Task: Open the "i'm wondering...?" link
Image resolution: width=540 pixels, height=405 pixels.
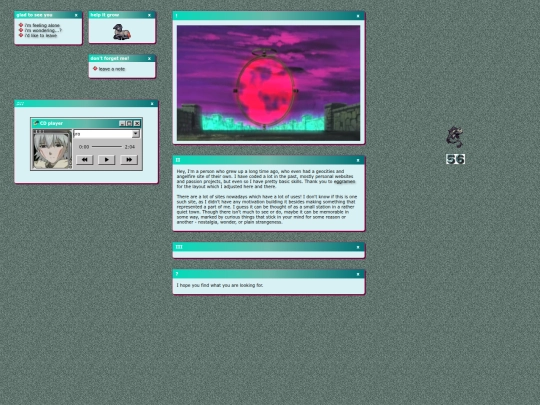Action: [x=43, y=30]
